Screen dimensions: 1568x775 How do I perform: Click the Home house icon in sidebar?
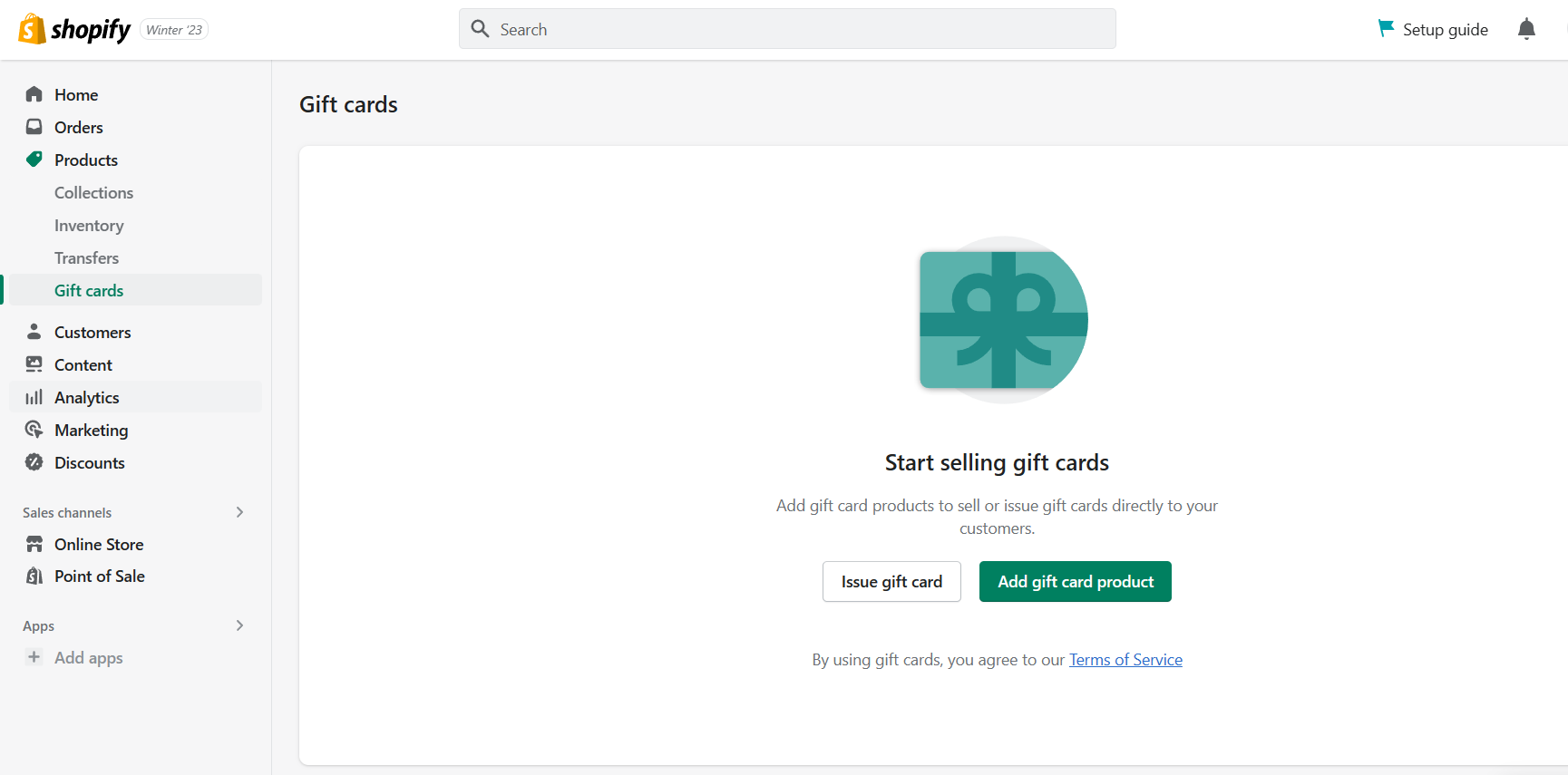pos(34,94)
